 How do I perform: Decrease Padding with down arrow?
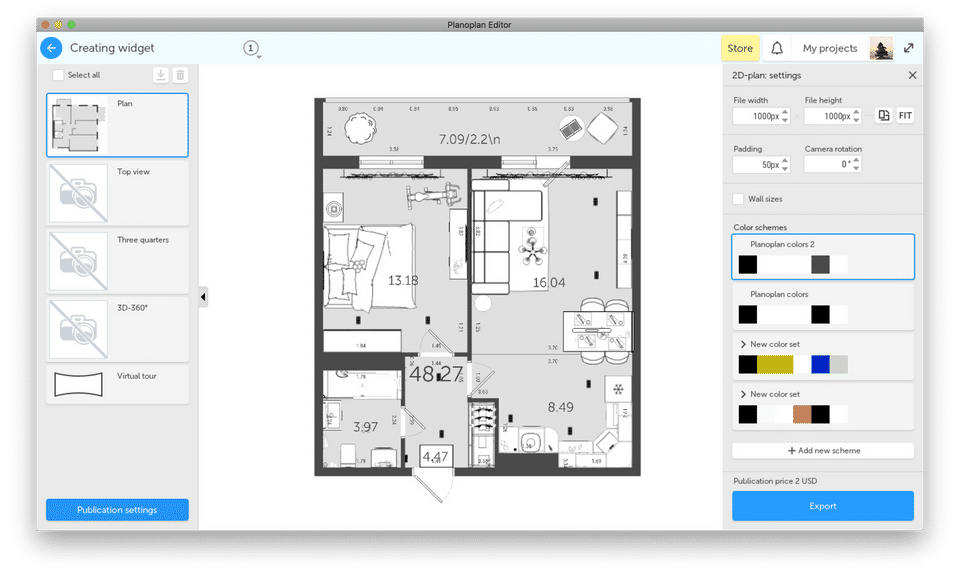point(785,169)
